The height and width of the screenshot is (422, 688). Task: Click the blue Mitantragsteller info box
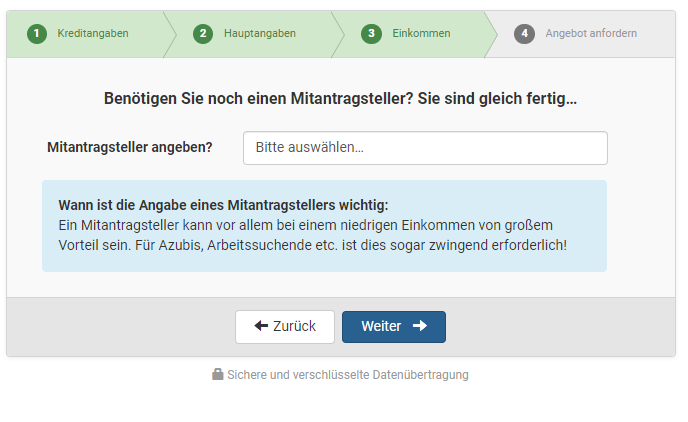tap(324, 226)
